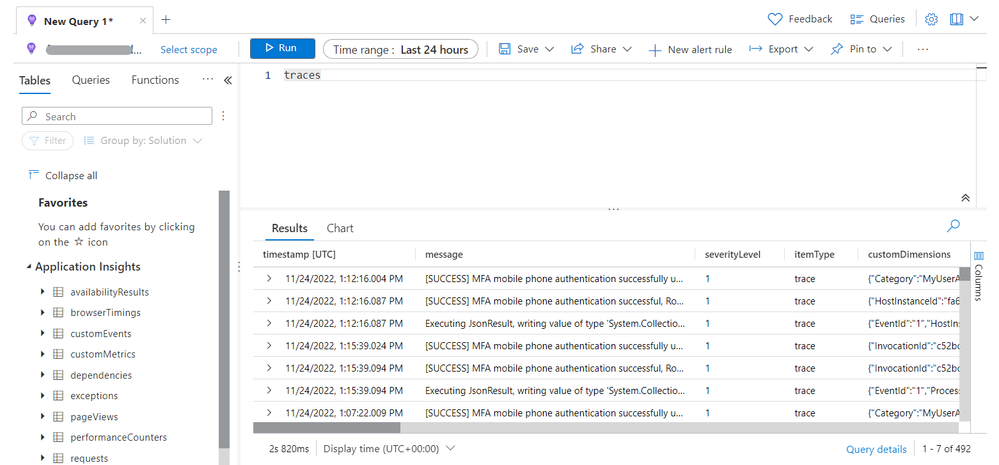
Task: Switch to the Queries side panel tab
Action: pyautogui.click(x=90, y=80)
